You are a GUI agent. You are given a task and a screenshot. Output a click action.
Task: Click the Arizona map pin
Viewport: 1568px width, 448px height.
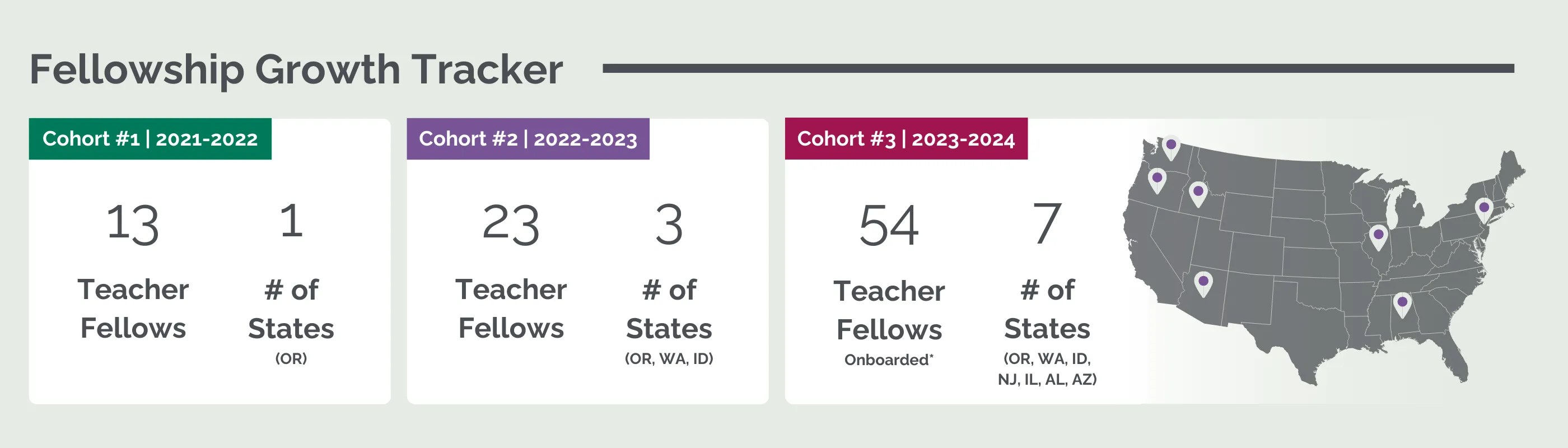[1203, 284]
